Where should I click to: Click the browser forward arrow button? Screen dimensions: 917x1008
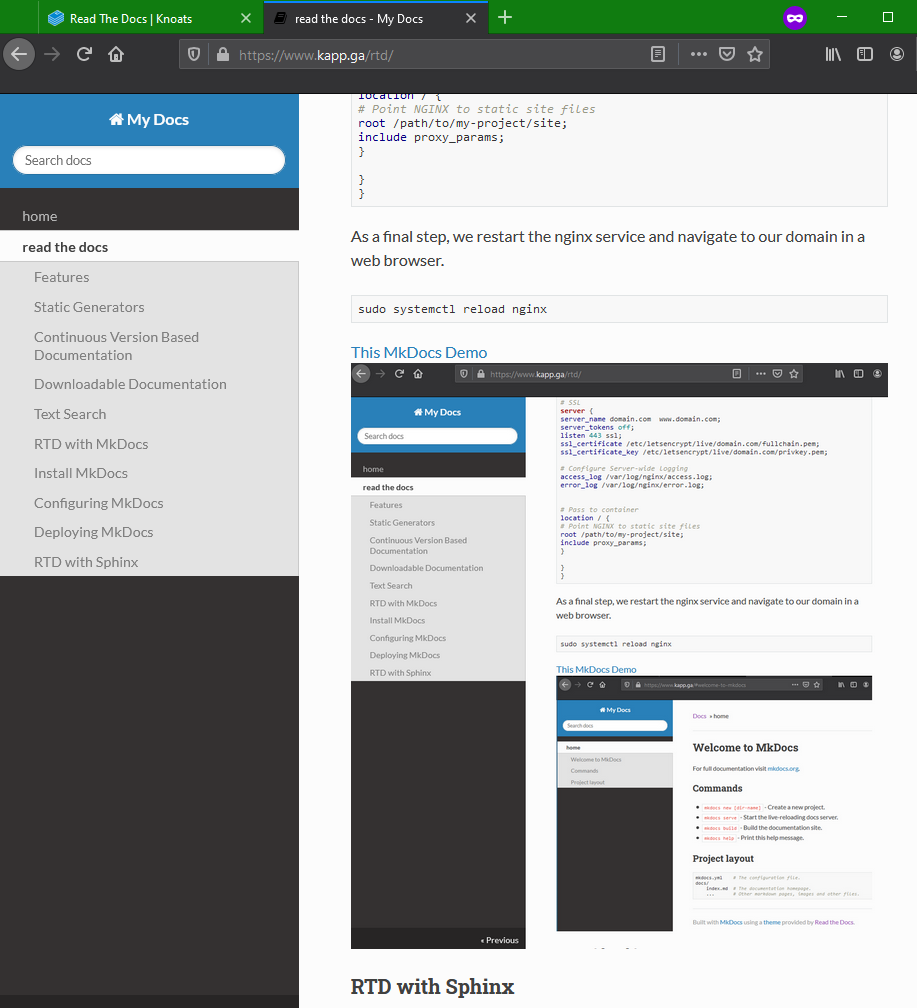[x=52, y=55]
